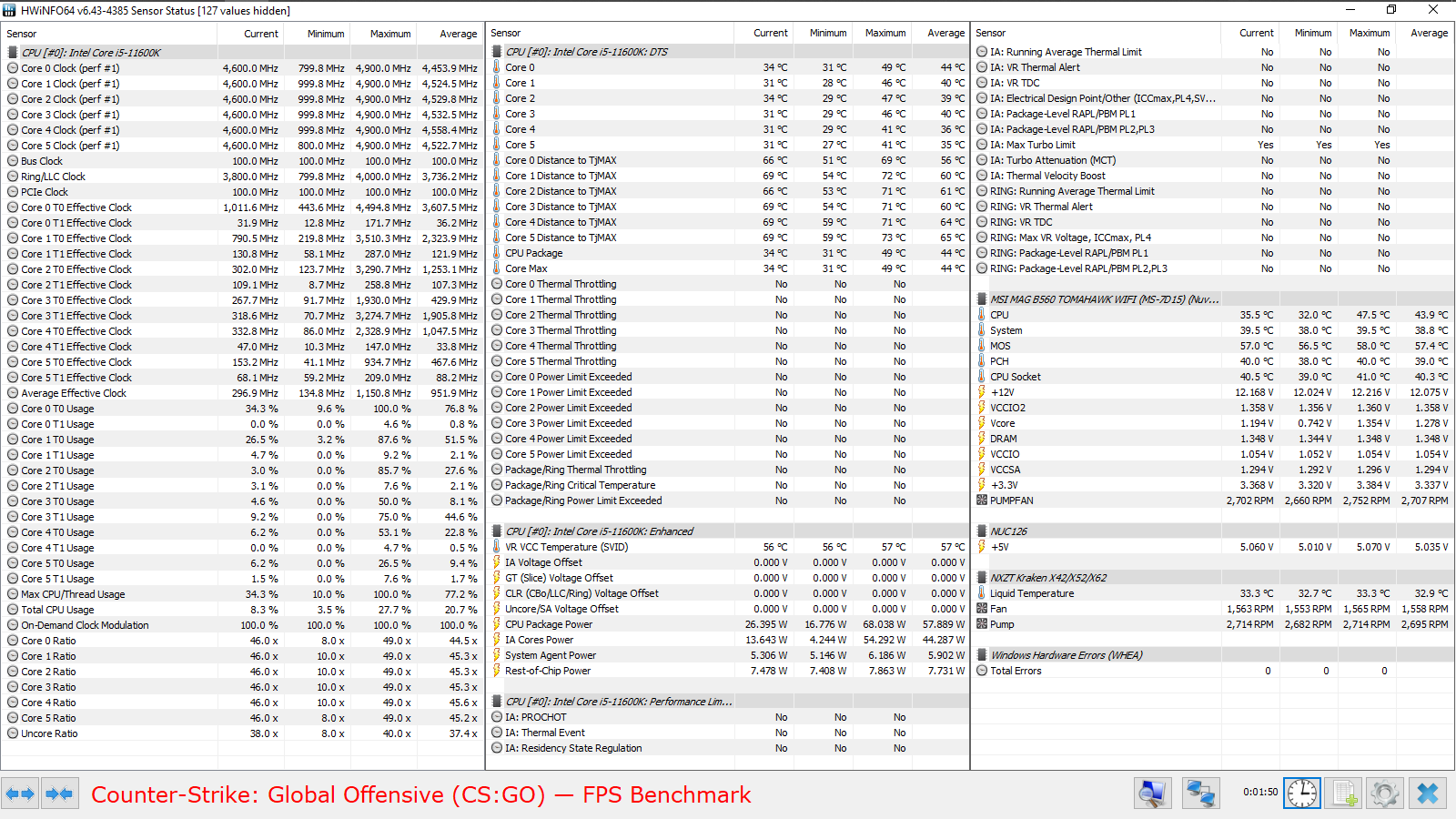Click the shrink columns inward-arrows icon

pyautogui.click(x=59, y=794)
